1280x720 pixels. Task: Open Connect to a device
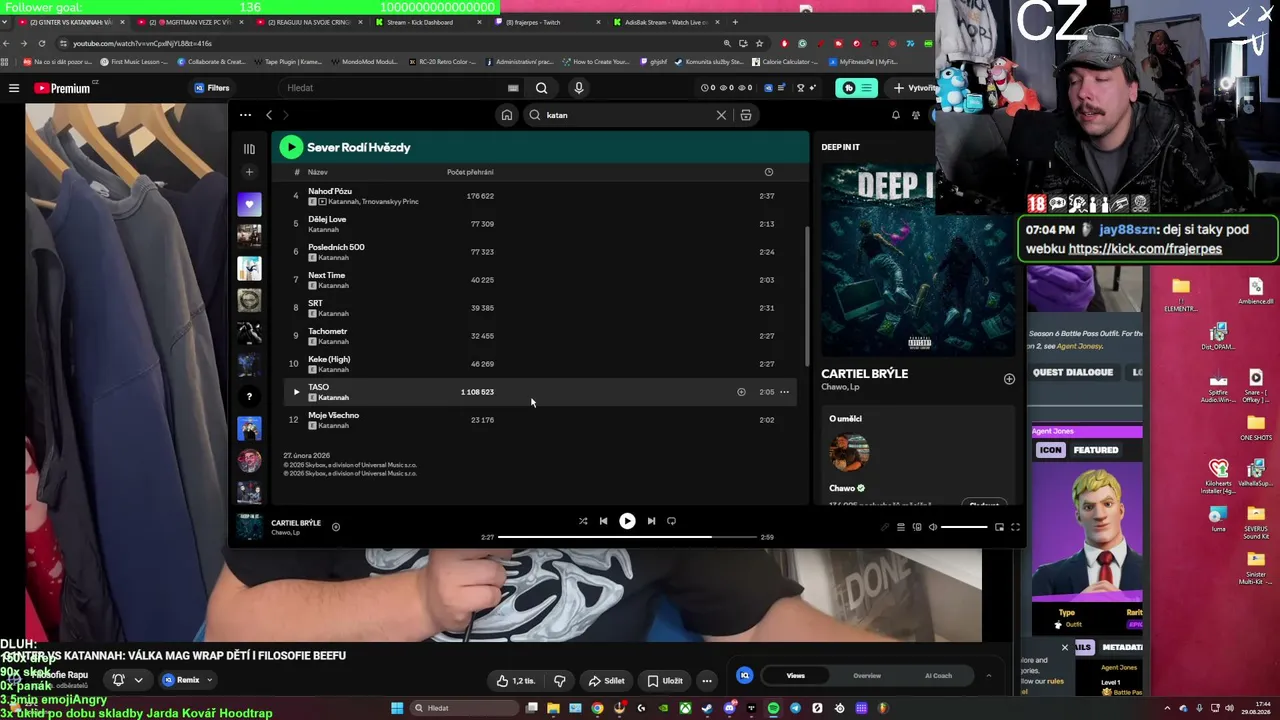pos(917,527)
